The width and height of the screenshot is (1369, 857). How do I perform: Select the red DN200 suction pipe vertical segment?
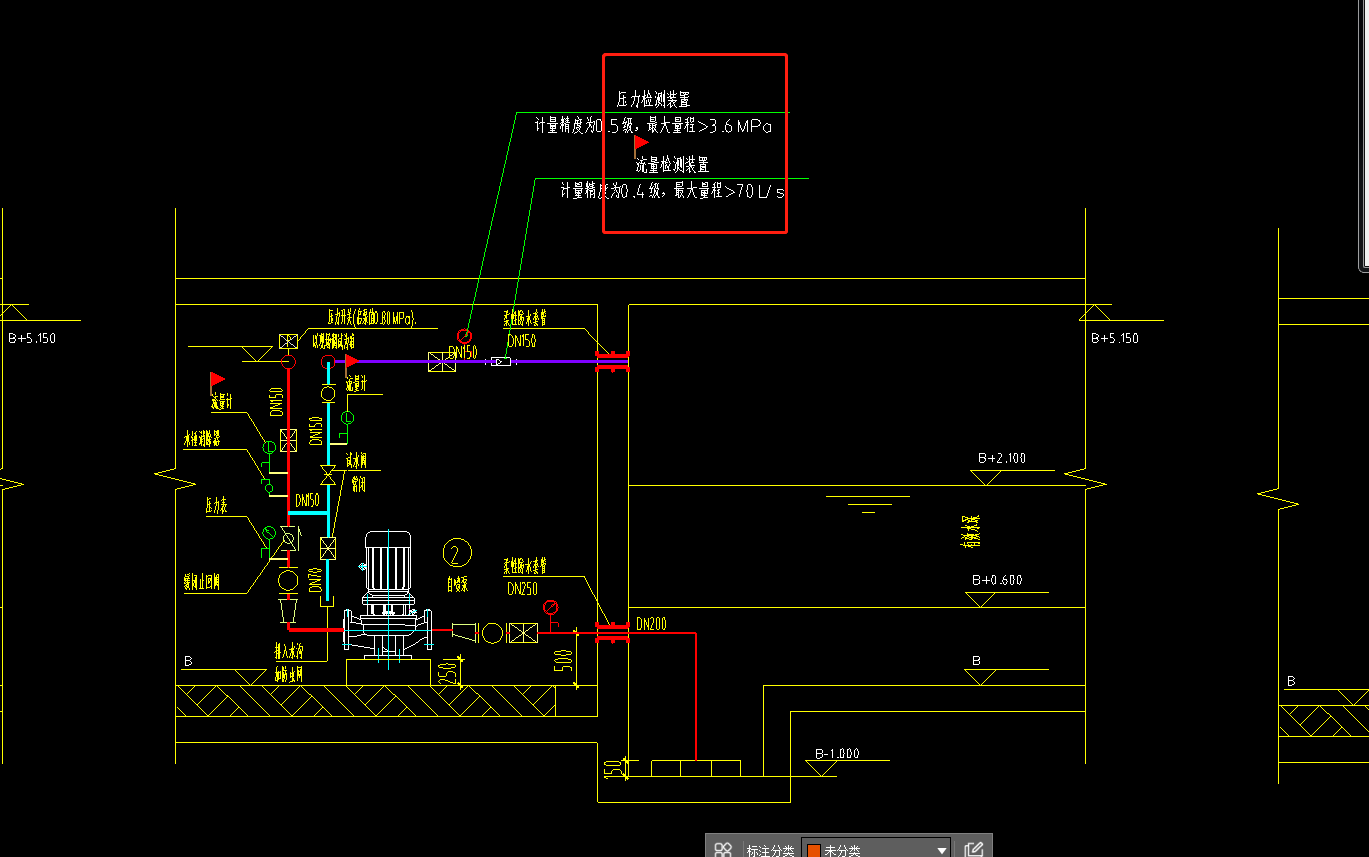(x=695, y=696)
